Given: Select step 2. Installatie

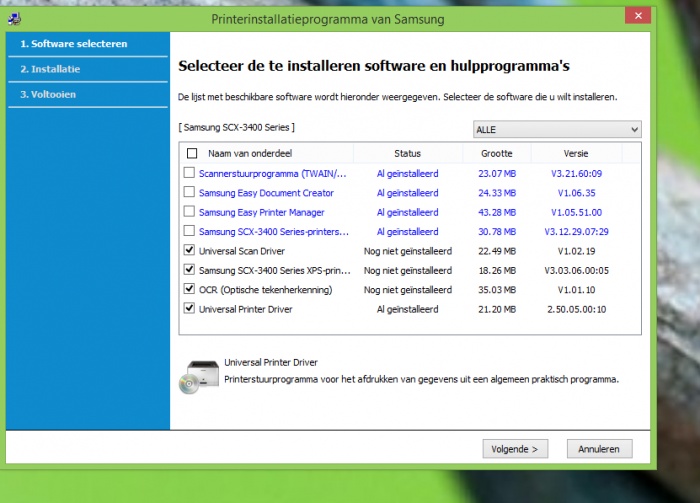Looking at the screenshot, I should [50, 69].
